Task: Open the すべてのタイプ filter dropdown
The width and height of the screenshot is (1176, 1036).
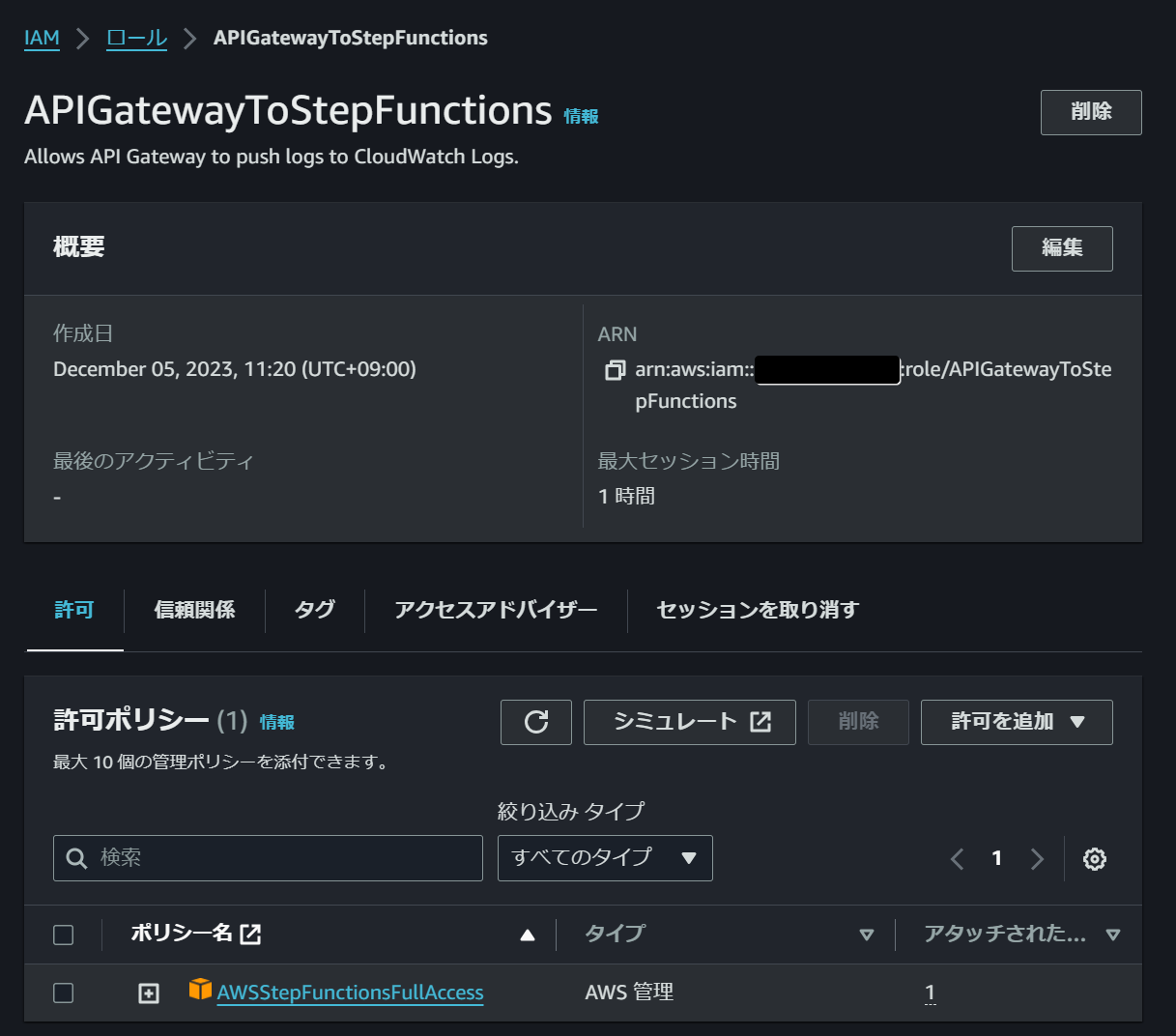Action: coord(604,858)
